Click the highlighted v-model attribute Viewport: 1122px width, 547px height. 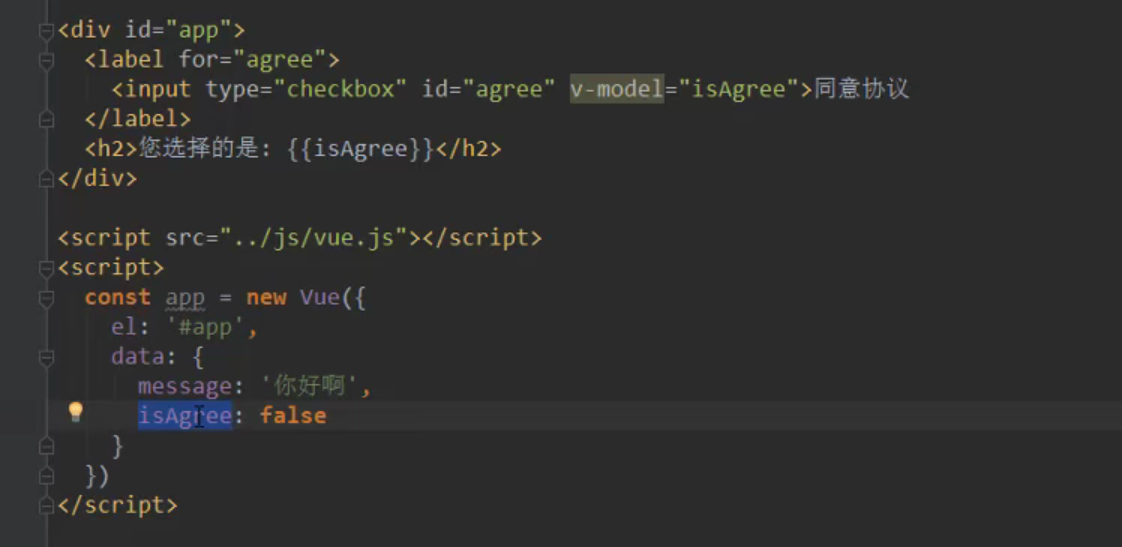click(x=617, y=89)
